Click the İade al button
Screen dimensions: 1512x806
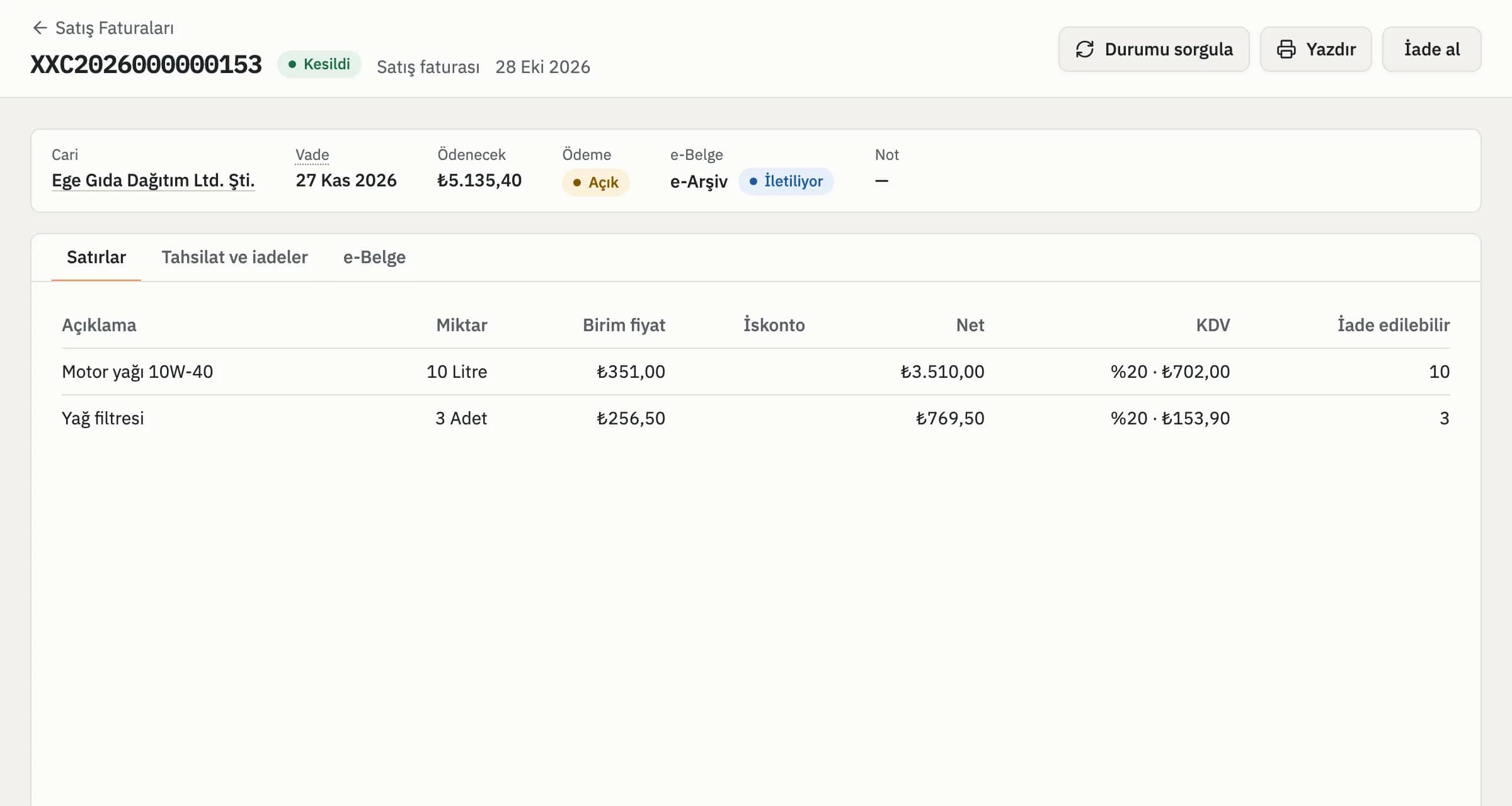coord(1431,49)
